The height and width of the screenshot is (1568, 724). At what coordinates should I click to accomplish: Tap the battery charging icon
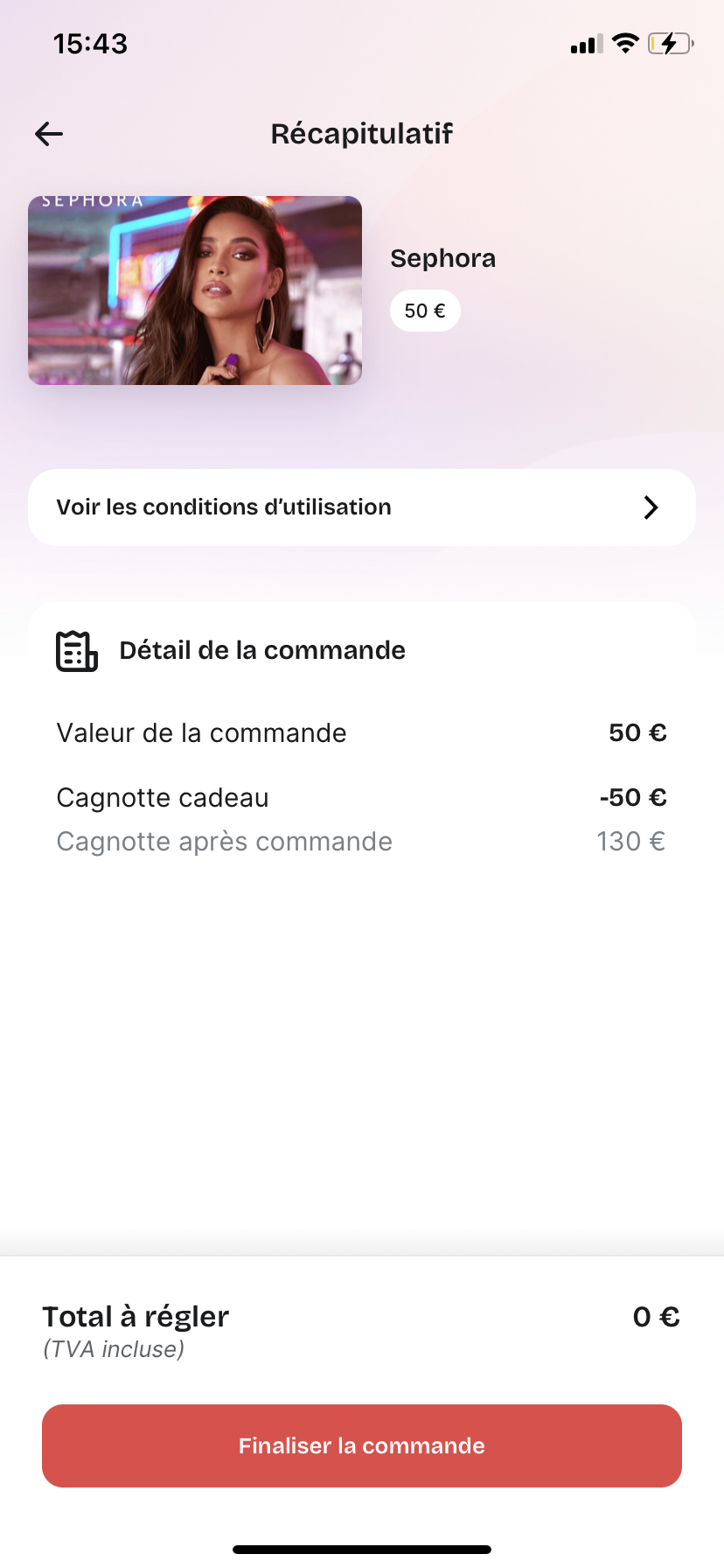671,43
